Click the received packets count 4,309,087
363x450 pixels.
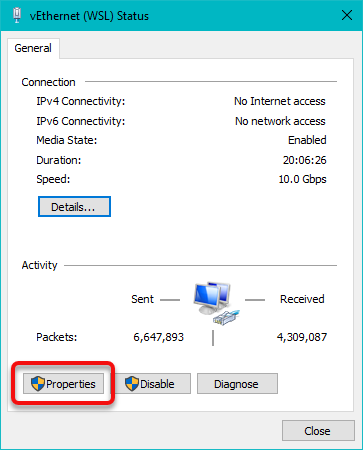pos(302,337)
